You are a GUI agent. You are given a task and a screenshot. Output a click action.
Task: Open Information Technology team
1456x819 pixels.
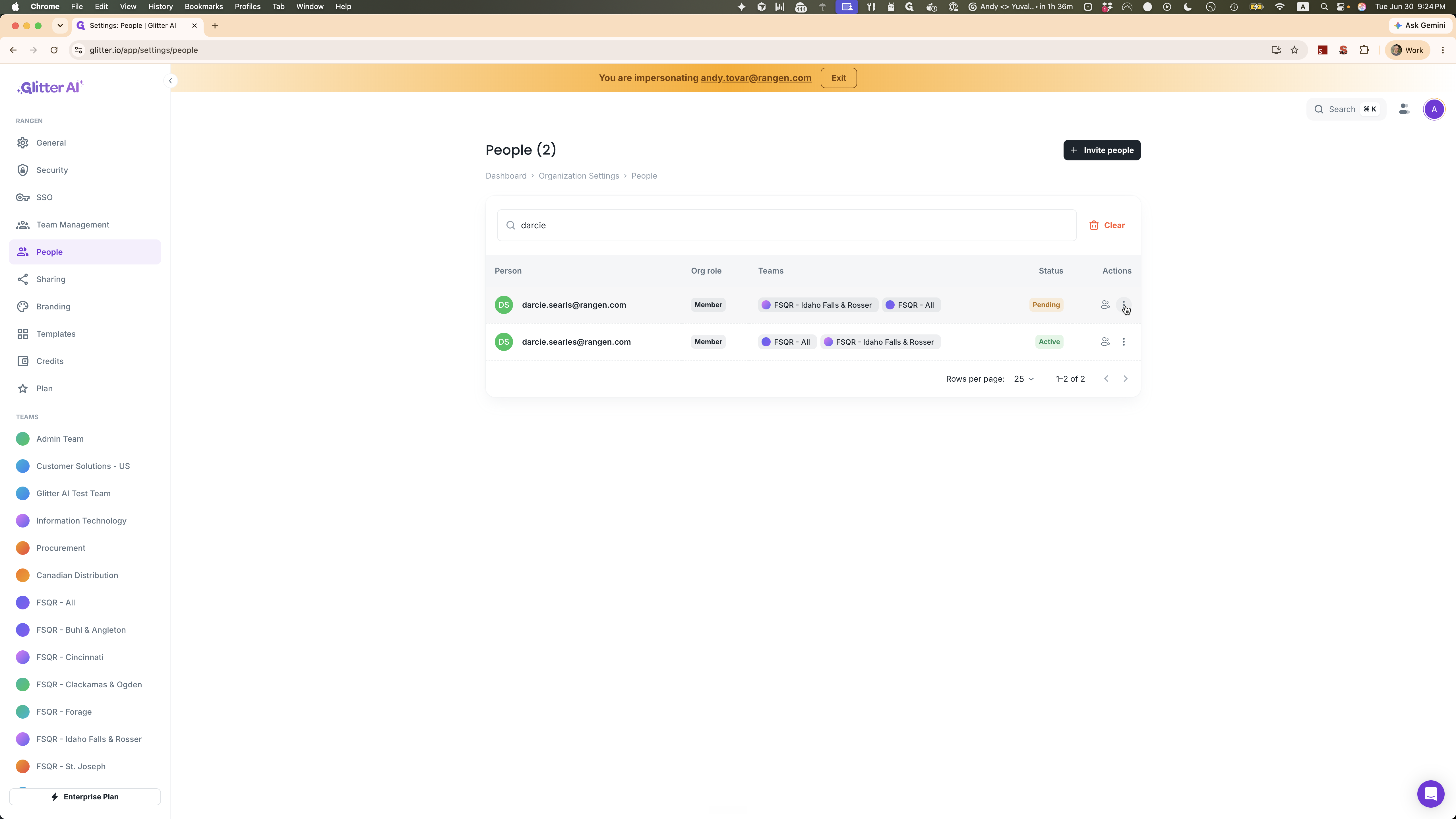85,521
